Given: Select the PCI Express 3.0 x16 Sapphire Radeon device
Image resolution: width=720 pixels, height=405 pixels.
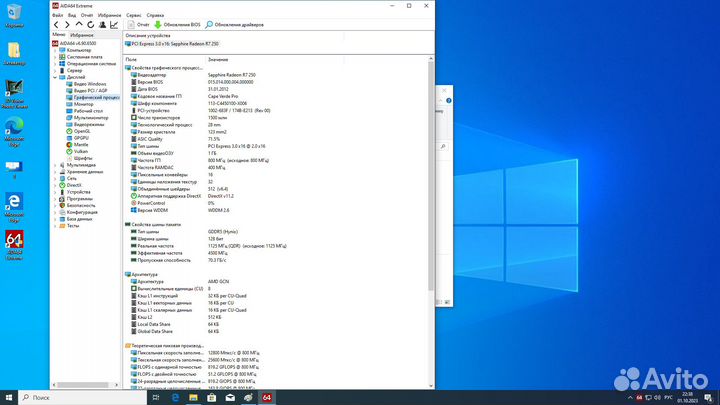Looking at the screenshot, I should [x=172, y=44].
